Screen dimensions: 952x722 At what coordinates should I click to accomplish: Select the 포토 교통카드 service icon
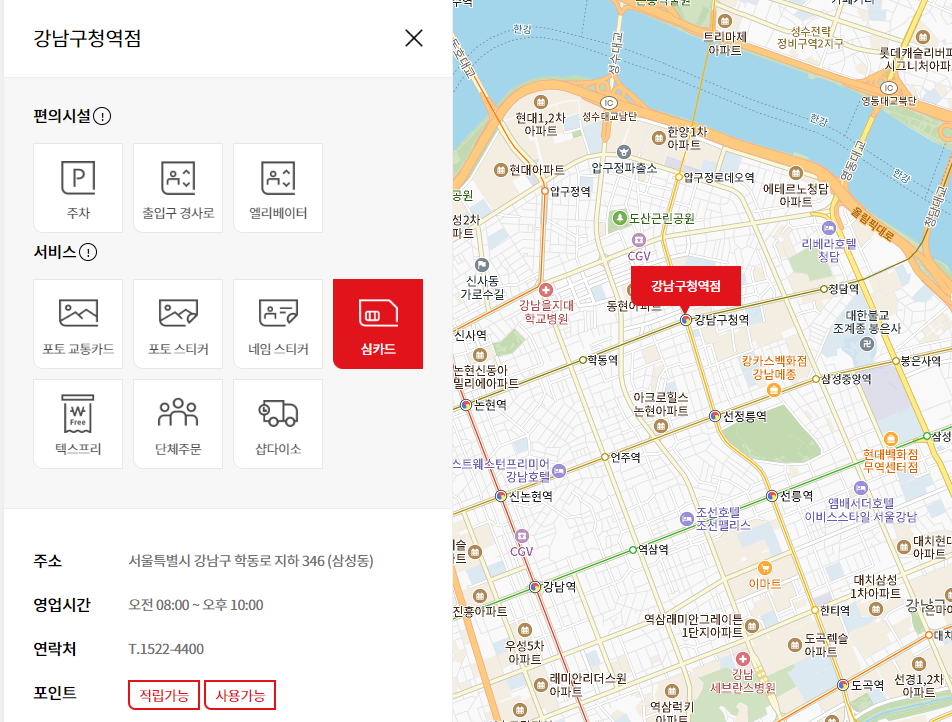pos(78,323)
